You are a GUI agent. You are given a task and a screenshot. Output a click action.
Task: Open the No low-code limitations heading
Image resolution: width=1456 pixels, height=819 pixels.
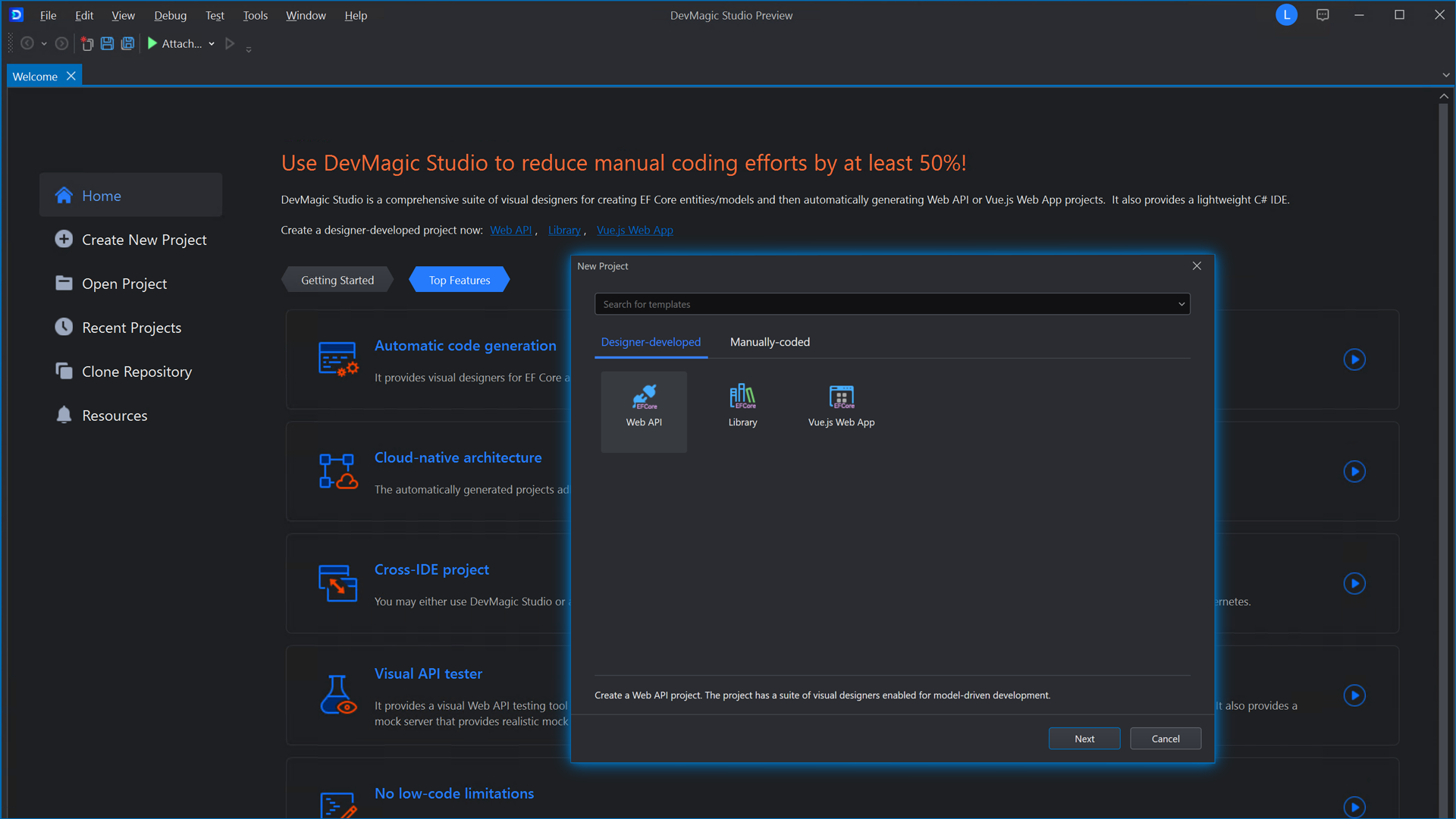[x=454, y=794]
